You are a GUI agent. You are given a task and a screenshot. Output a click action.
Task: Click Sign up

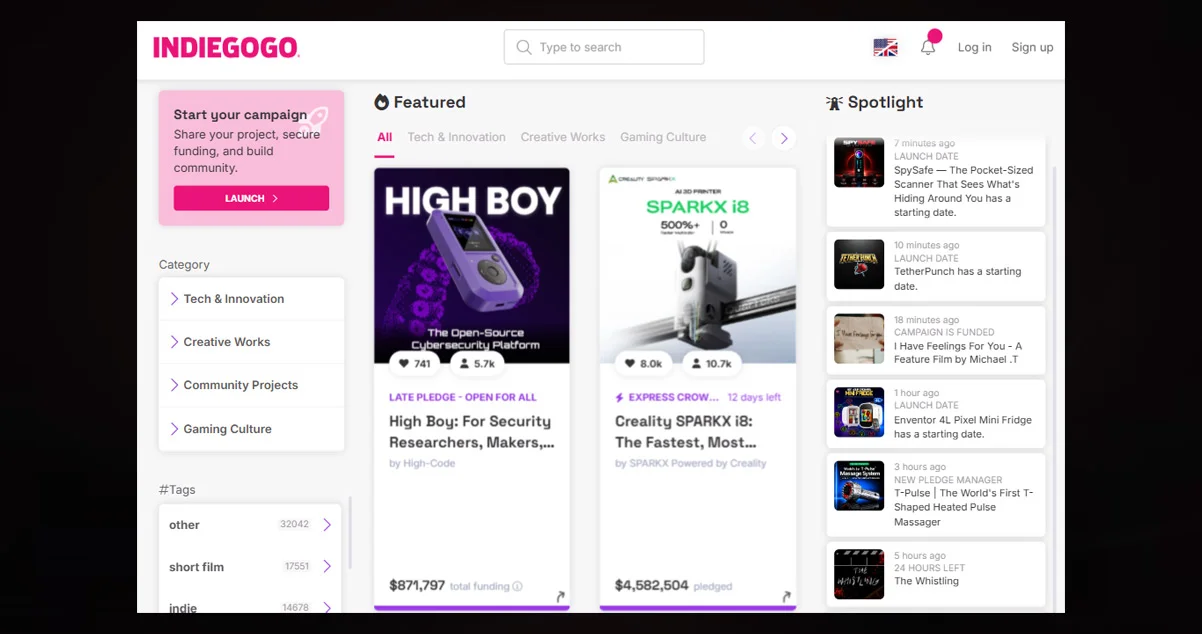1032,47
